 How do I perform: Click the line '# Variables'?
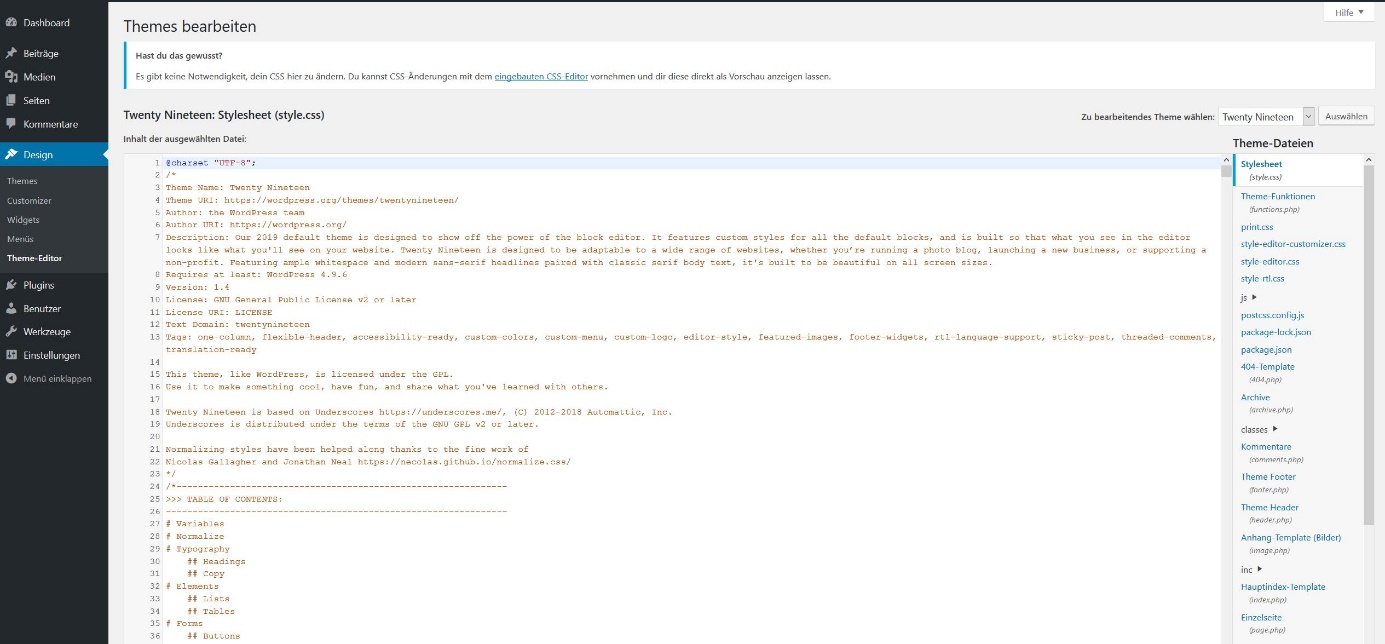[x=195, y=524]
